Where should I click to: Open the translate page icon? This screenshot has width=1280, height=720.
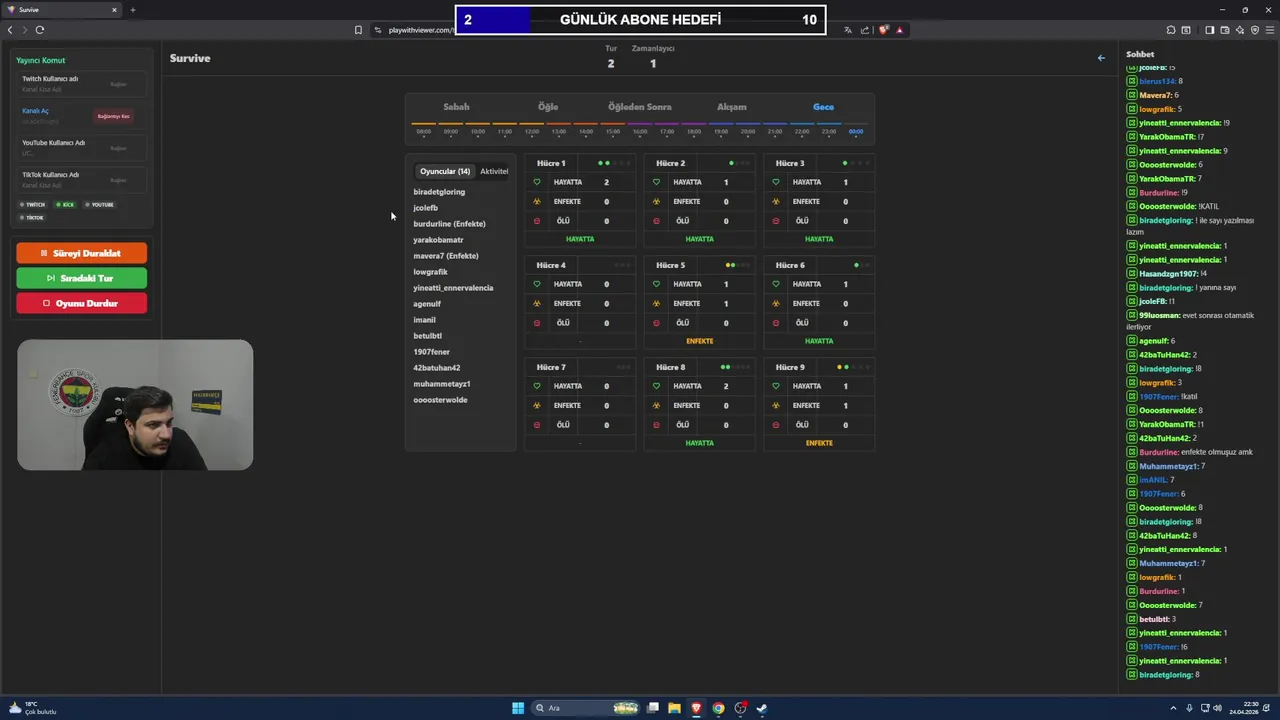(x=848, y=30)
